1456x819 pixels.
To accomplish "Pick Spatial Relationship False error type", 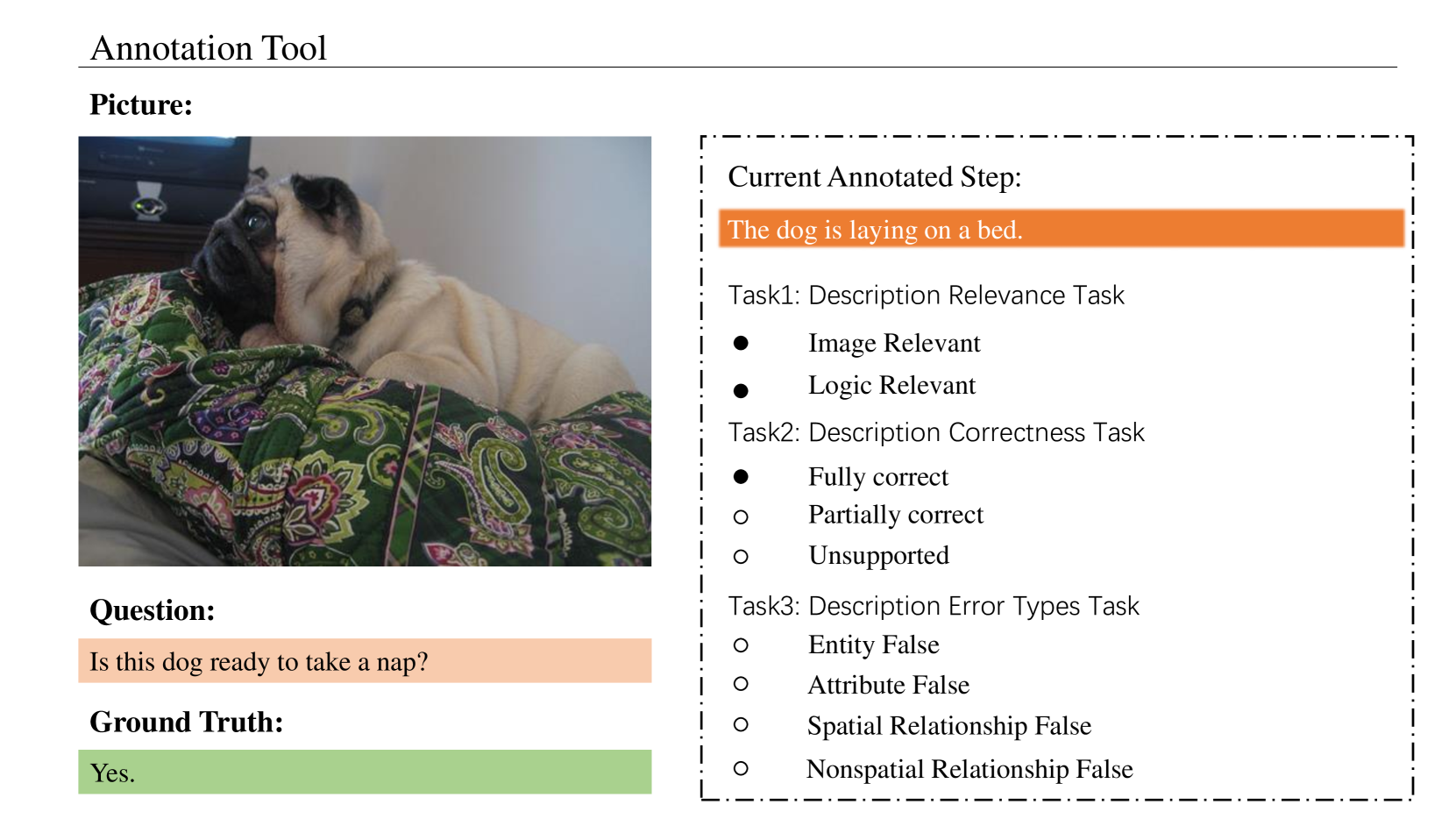I will [x=741, y=724].
